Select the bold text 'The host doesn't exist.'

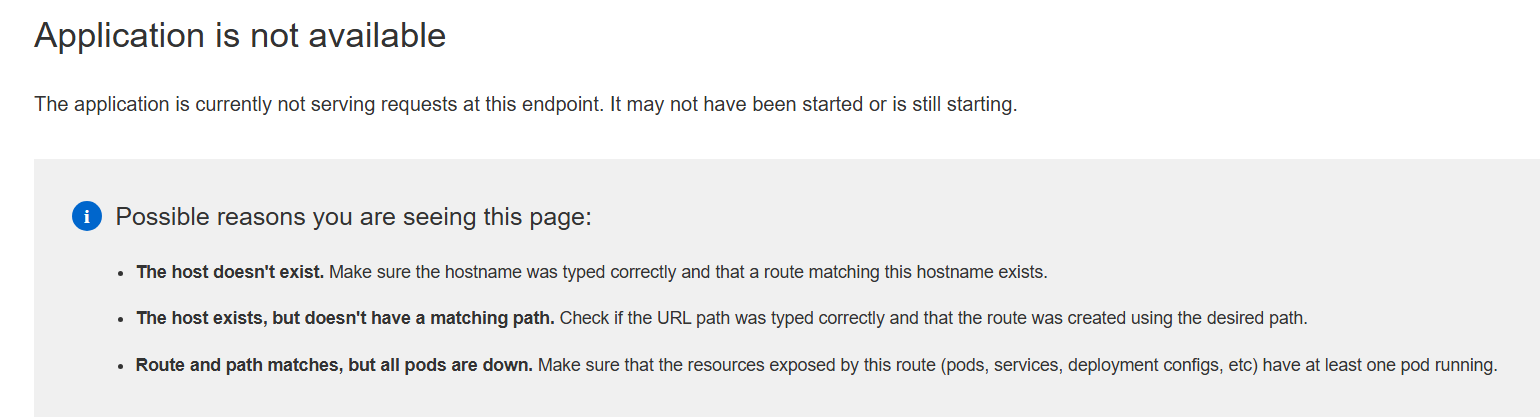(231, 271)
